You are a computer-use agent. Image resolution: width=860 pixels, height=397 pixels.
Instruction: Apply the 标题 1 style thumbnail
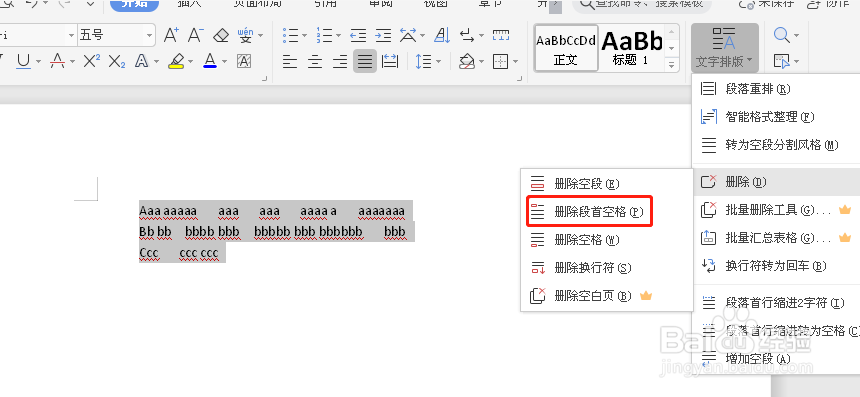click(x=631, y=48)
